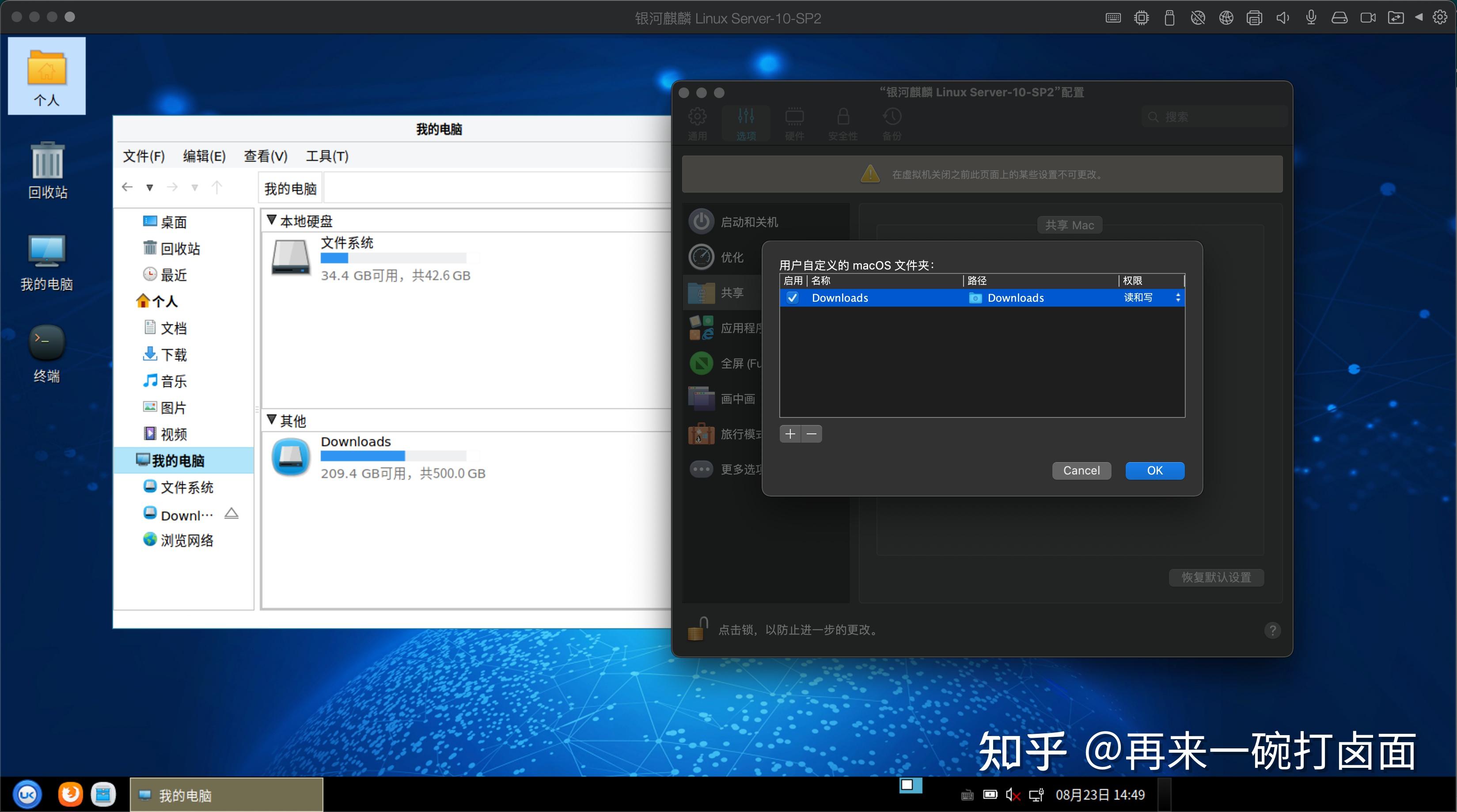Sort by the 名称 column header

pos(885,281)
